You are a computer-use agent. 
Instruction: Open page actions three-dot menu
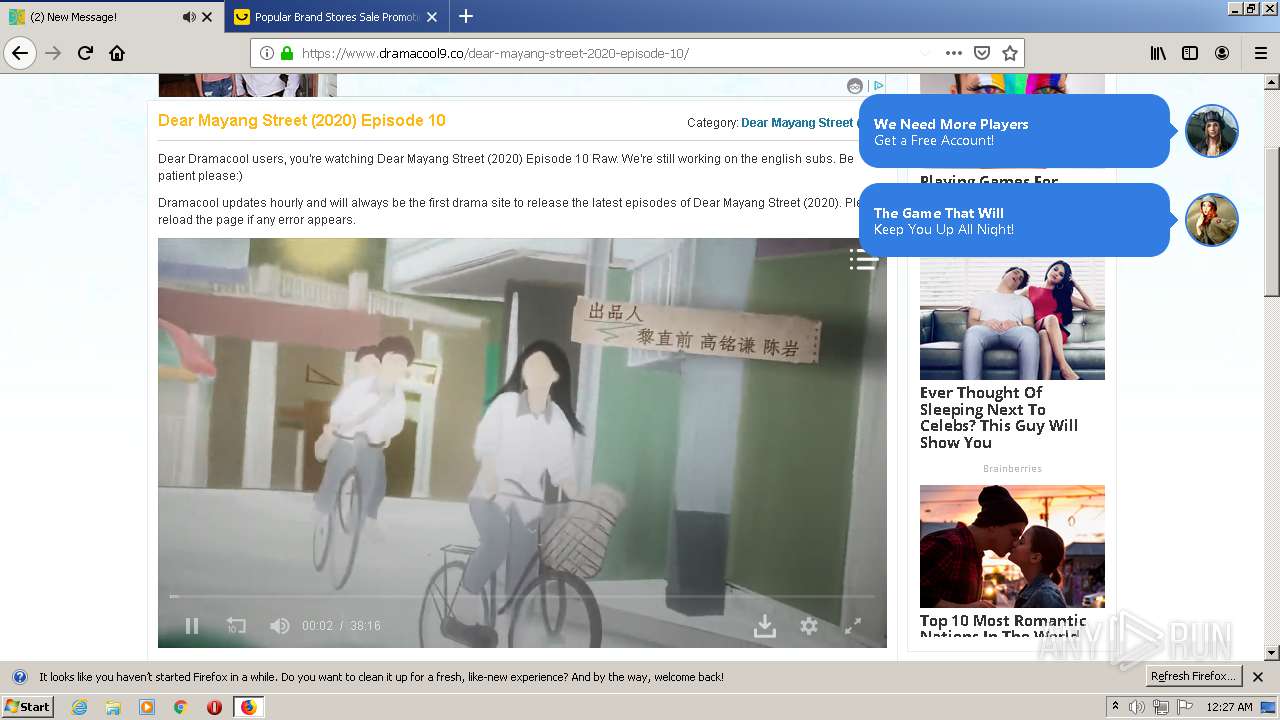[x=954, y=53]
